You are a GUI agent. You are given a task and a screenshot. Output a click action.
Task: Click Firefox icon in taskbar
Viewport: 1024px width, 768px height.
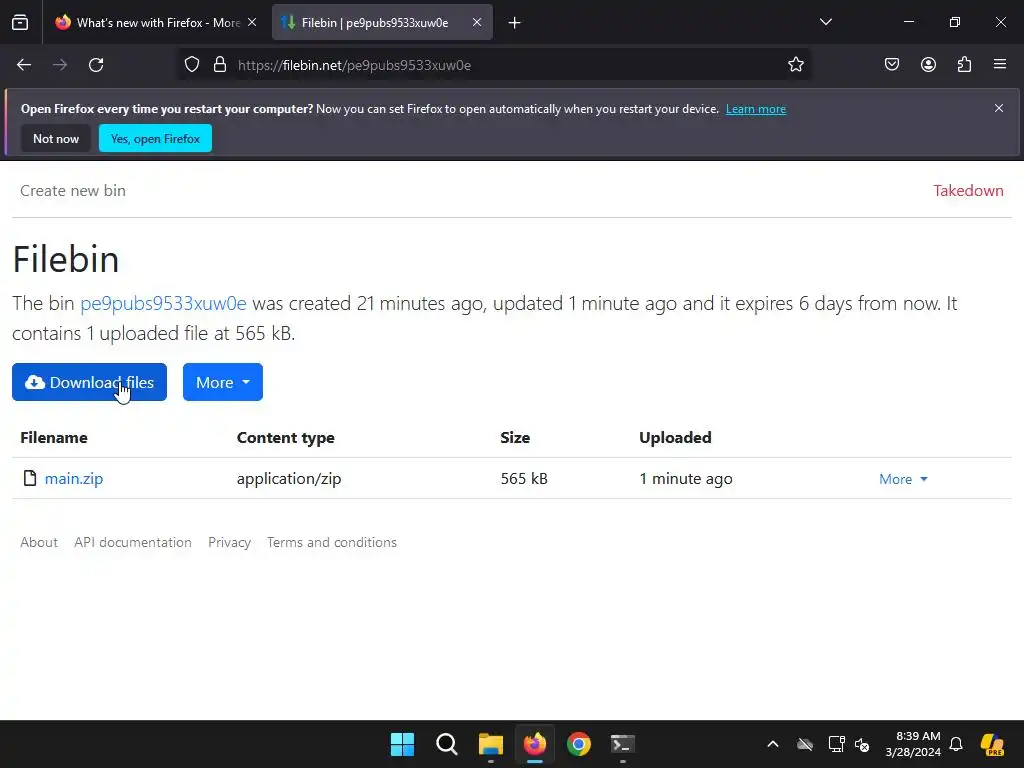tap(535, 744)
